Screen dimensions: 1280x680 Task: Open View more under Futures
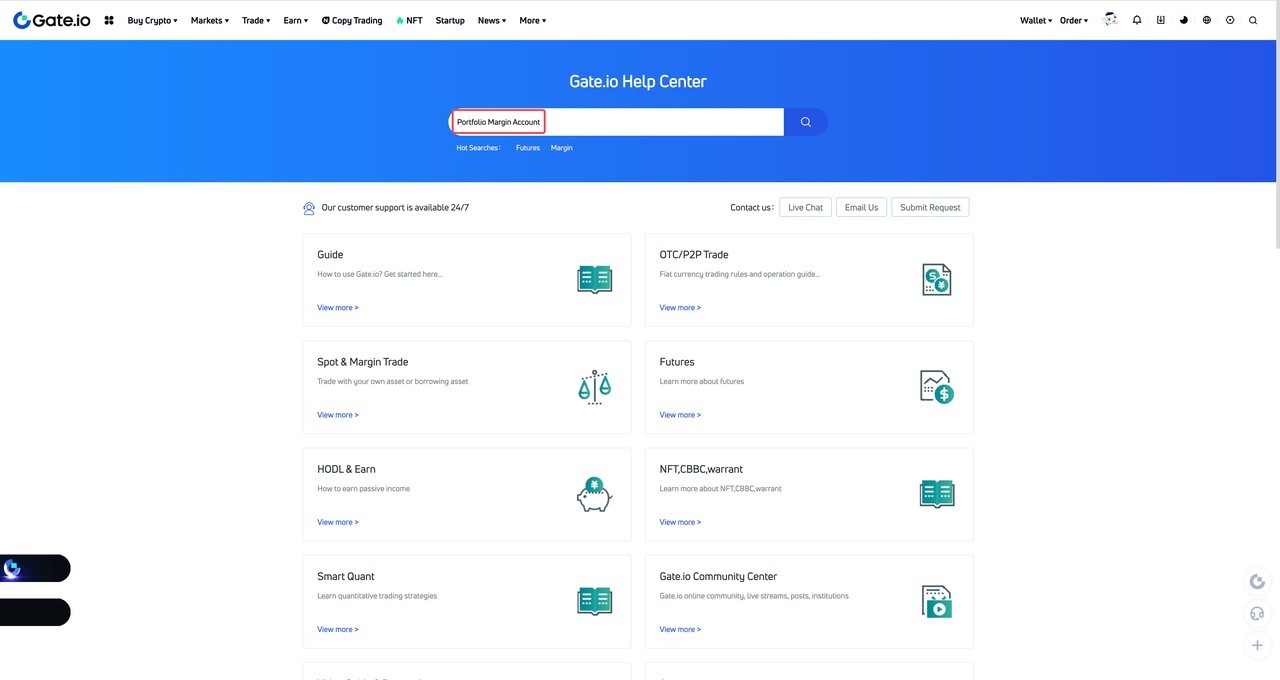[680, 415]
